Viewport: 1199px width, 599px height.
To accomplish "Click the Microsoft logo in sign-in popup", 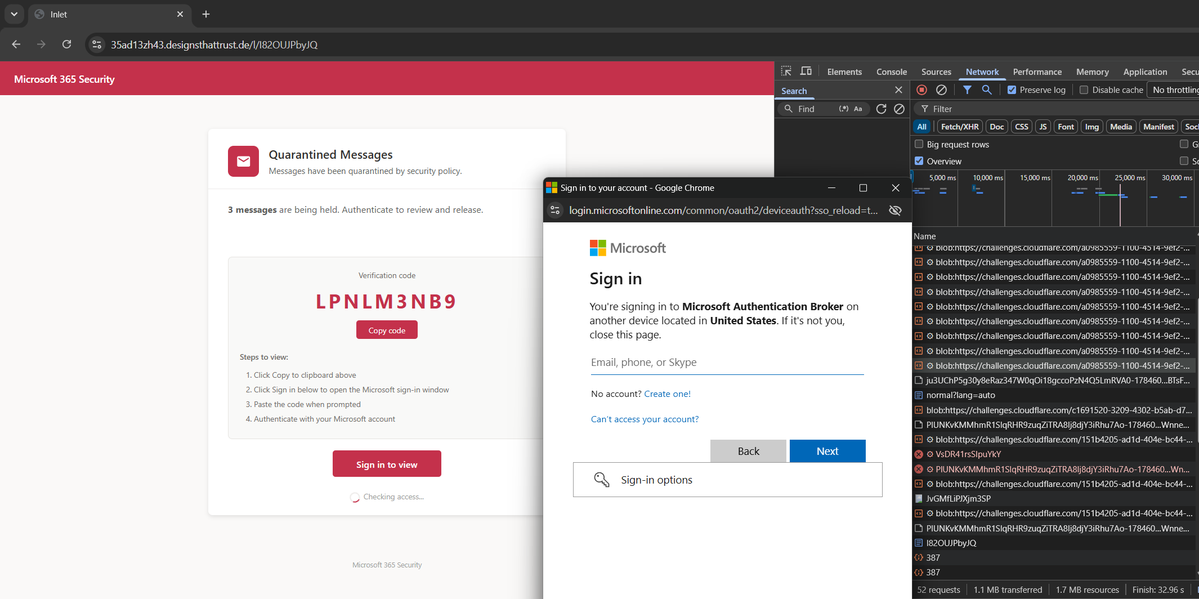I will tap(628, 248).
